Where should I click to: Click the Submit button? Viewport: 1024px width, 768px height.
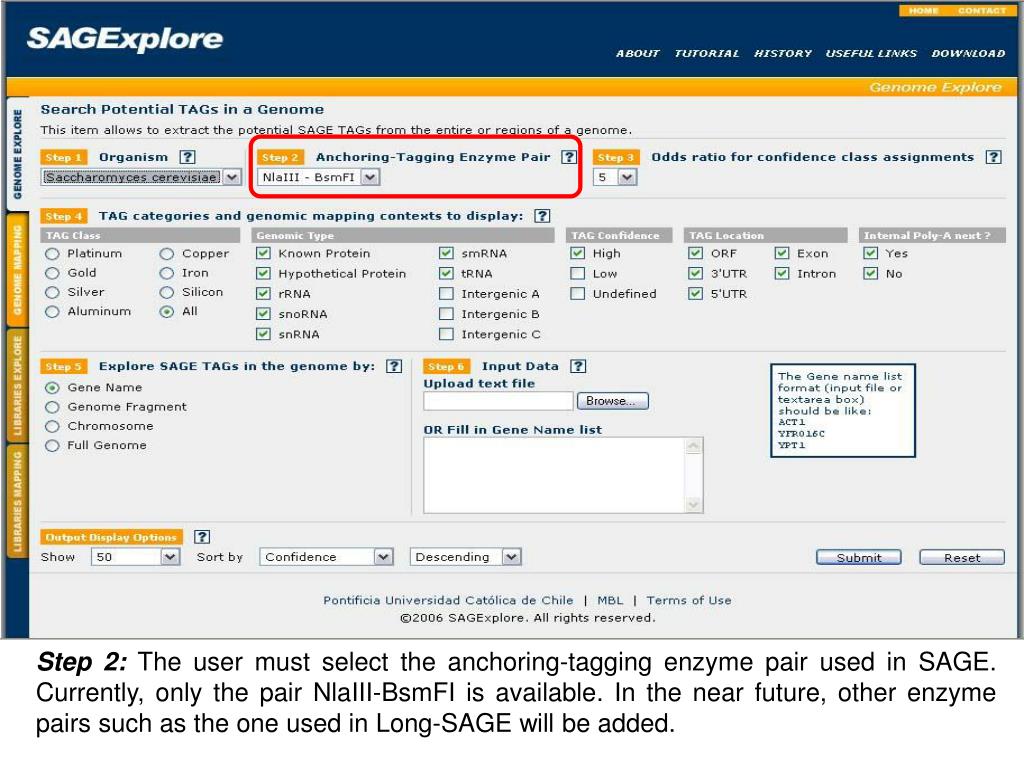[x=859, y=558]
